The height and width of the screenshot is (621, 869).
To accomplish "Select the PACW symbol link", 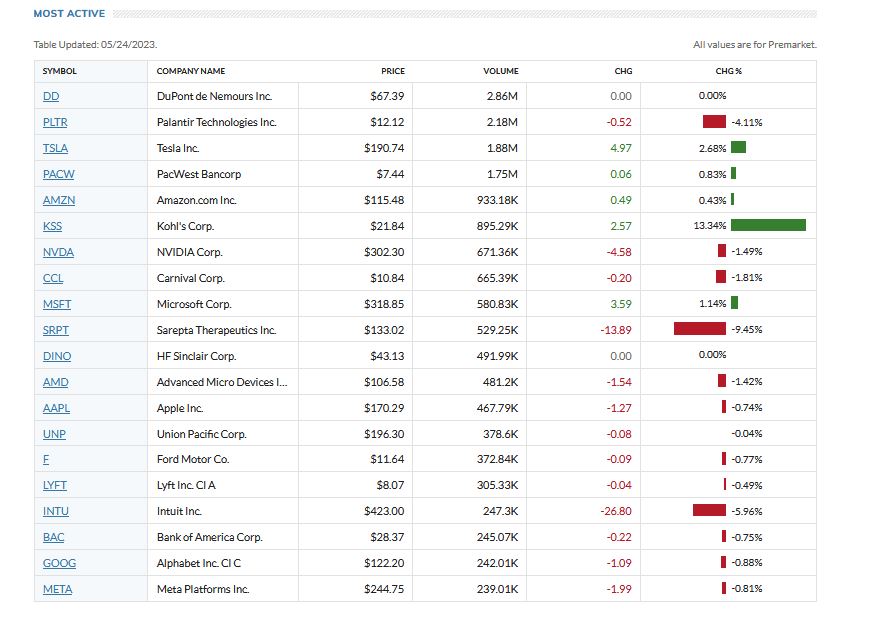I will (58, 174).
